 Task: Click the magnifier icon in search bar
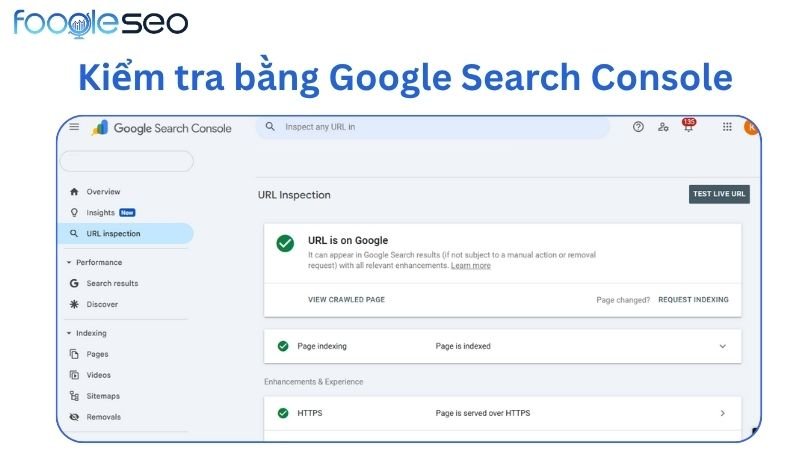(270, 127)
